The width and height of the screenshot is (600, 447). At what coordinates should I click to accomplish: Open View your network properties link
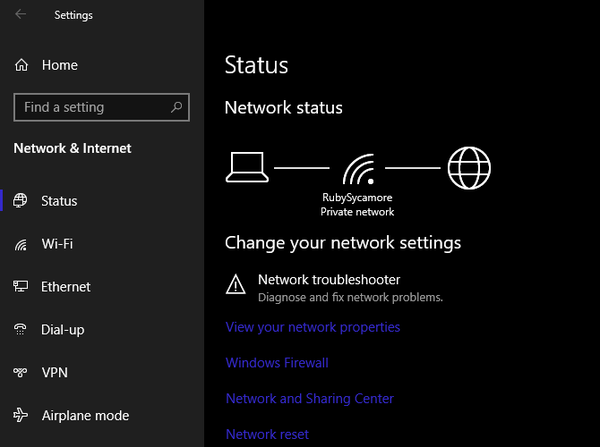point(313,327)
